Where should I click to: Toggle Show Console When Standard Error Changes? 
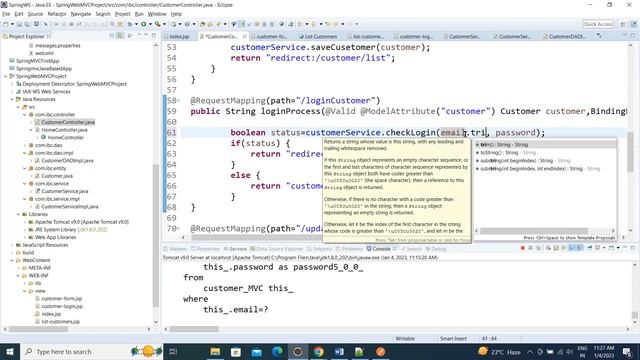pos(579,248)
